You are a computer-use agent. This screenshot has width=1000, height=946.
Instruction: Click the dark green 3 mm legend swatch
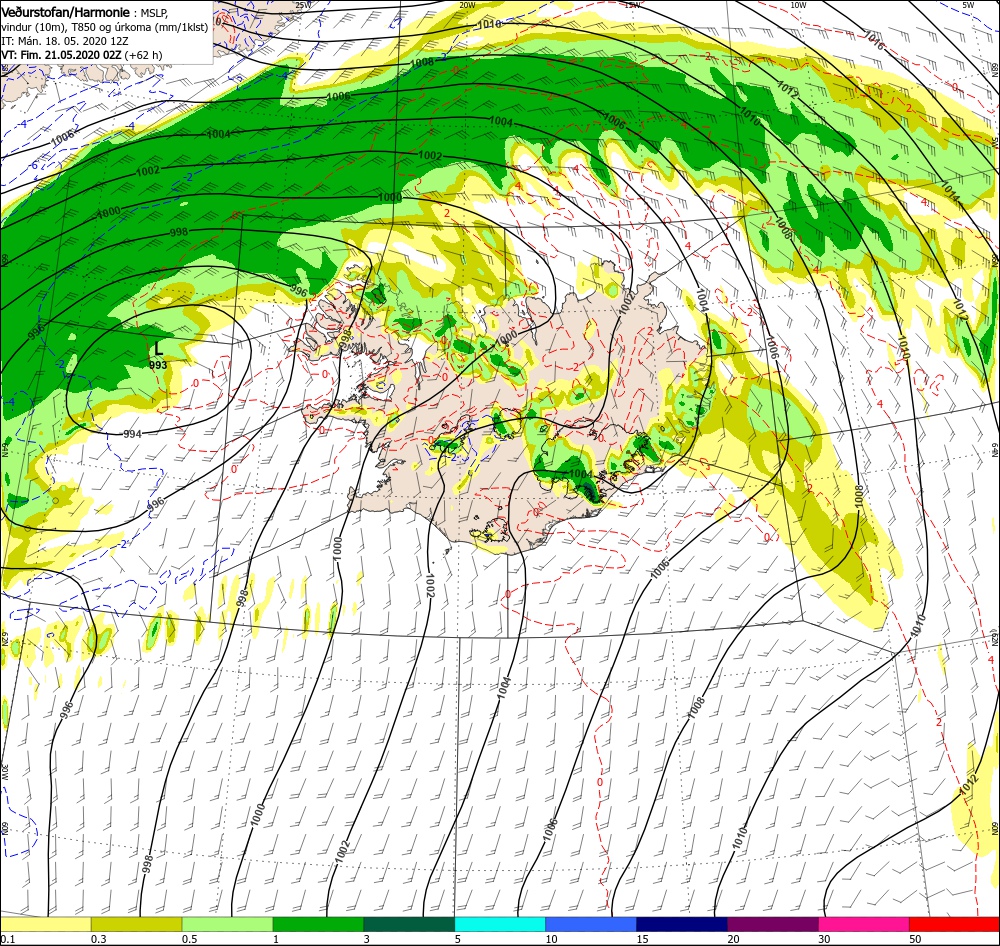point(409,924)
